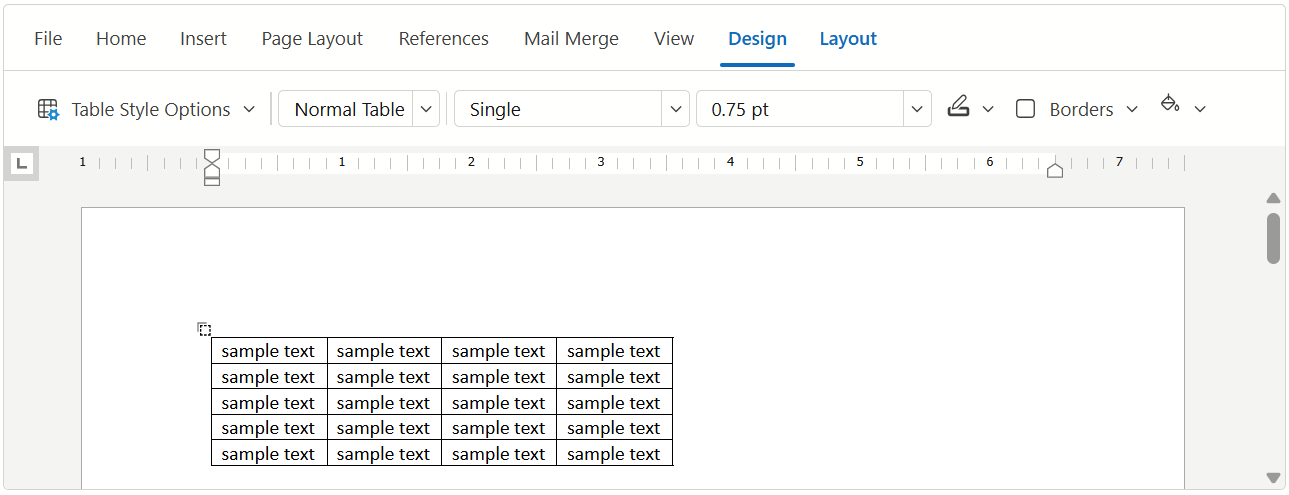
Task: Click the 0.75 pt line thickness field
Action: click(800, 109)
